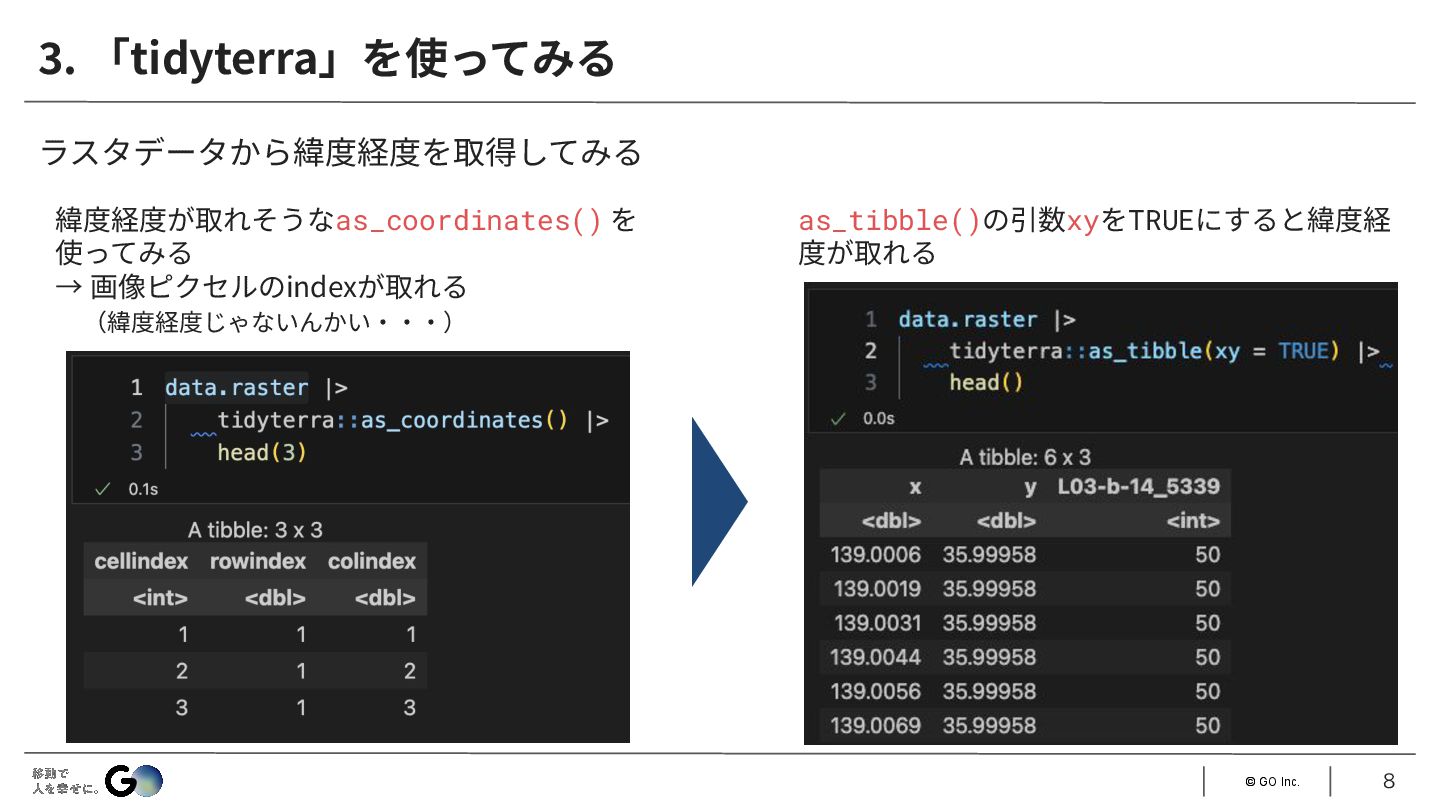Click the 139.0006 cell in table
The height and width of the screenshot is (810, 1440).
tap(875, 554)
